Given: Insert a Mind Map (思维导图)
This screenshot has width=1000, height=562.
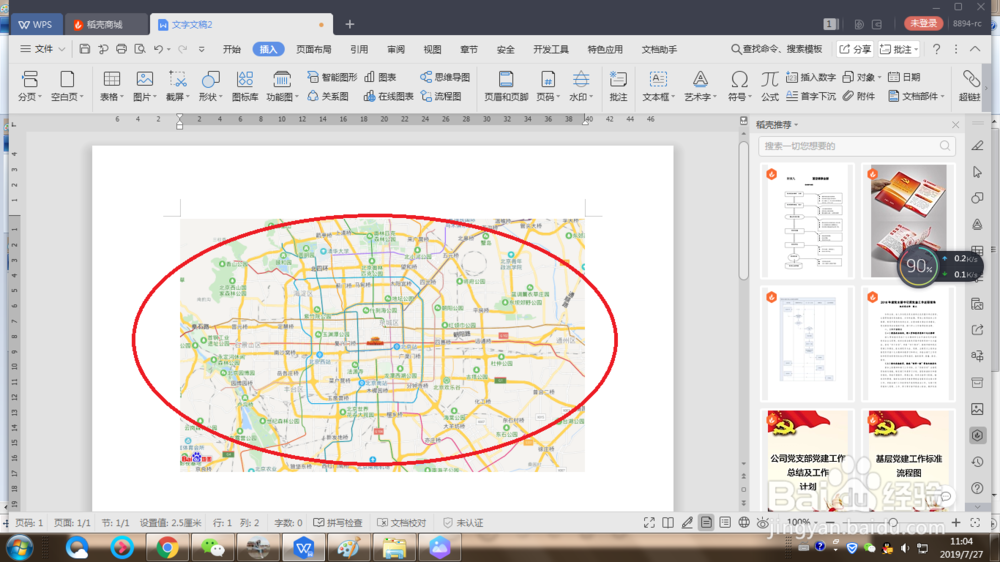Looking at the screenshot, I should (x=445, y=77).
